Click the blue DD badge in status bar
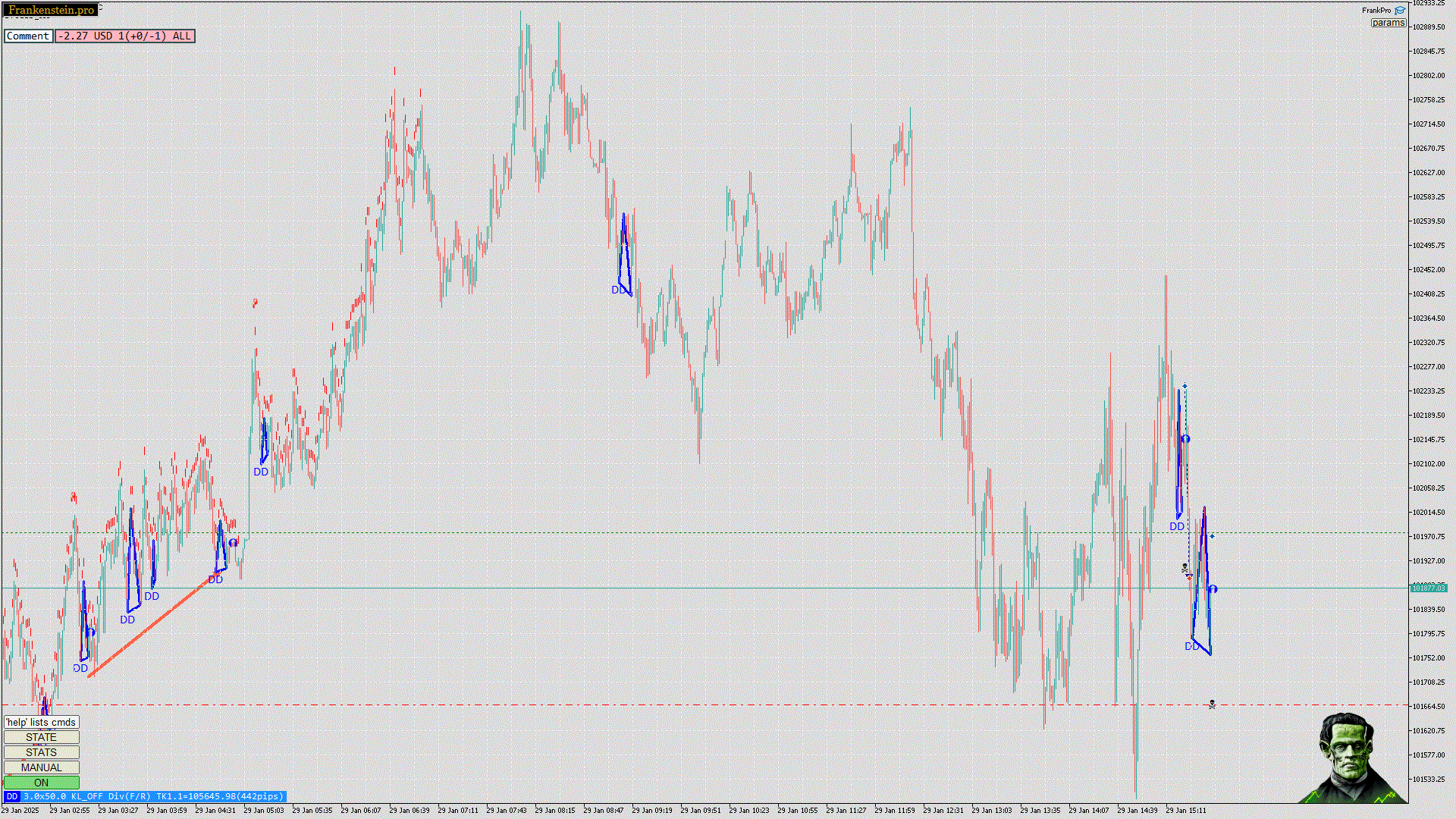The image size is (1456, 819). click(x=11, y=796)
